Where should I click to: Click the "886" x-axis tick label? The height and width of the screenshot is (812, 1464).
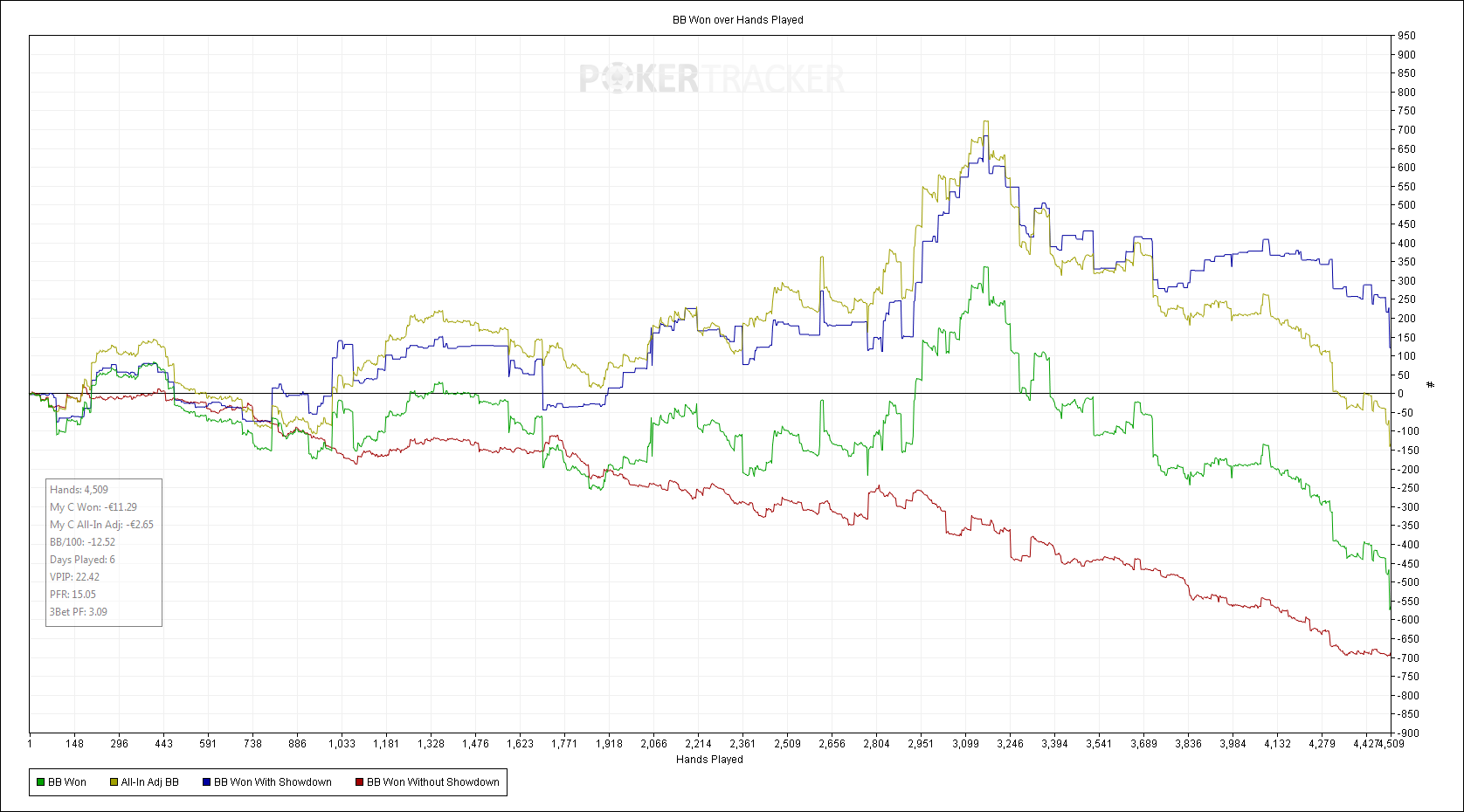297,744
